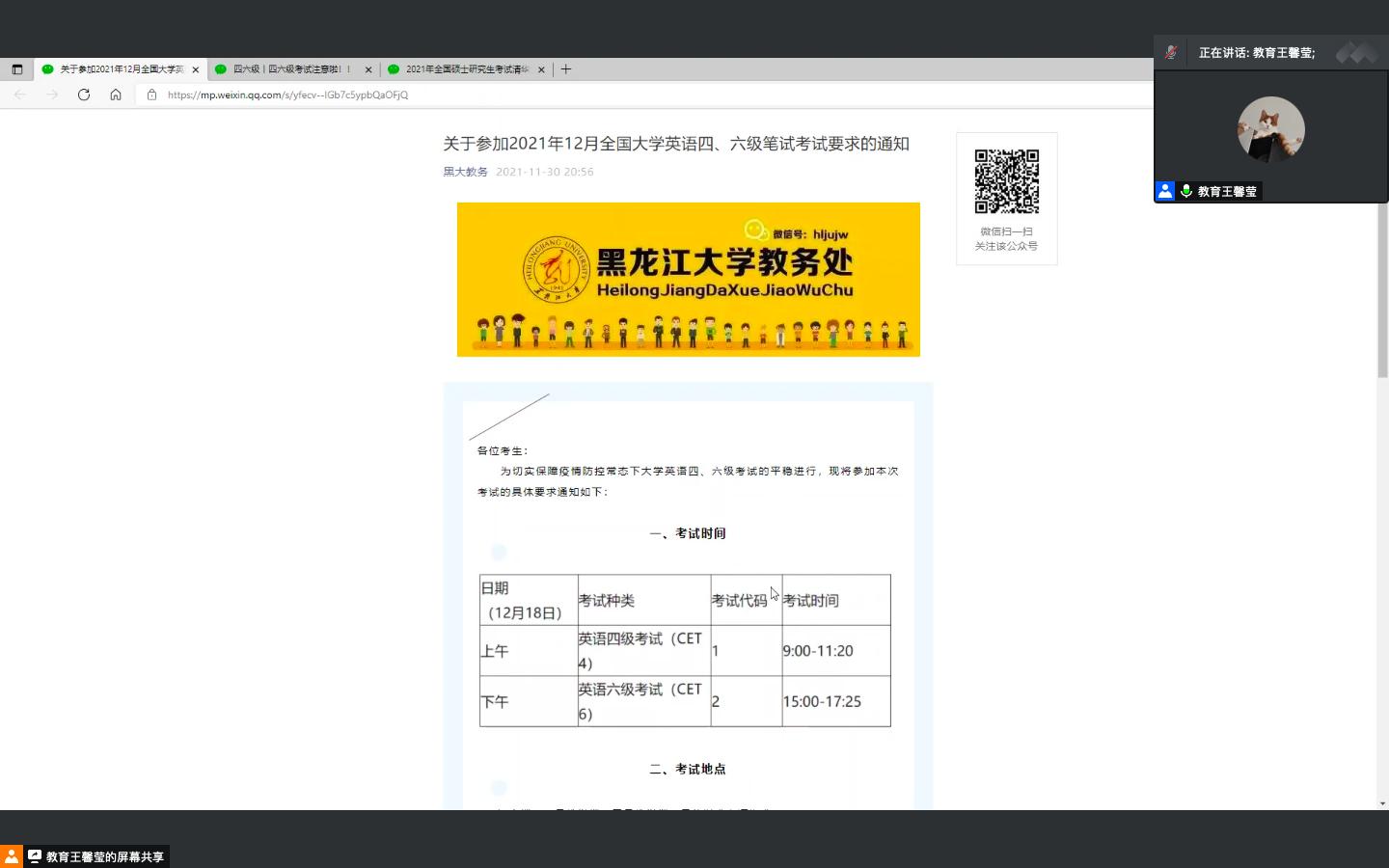Close the 2021年全国硕士研究生考试 tab
The height and width of the screenshot is (868, 1389).
(x=541, y=69)
